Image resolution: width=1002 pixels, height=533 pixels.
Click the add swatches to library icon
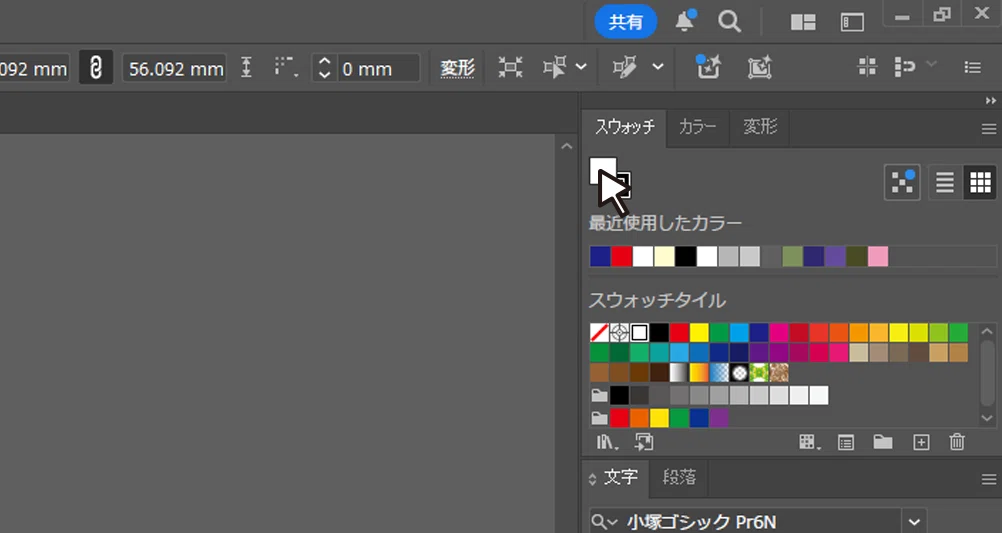644,442
